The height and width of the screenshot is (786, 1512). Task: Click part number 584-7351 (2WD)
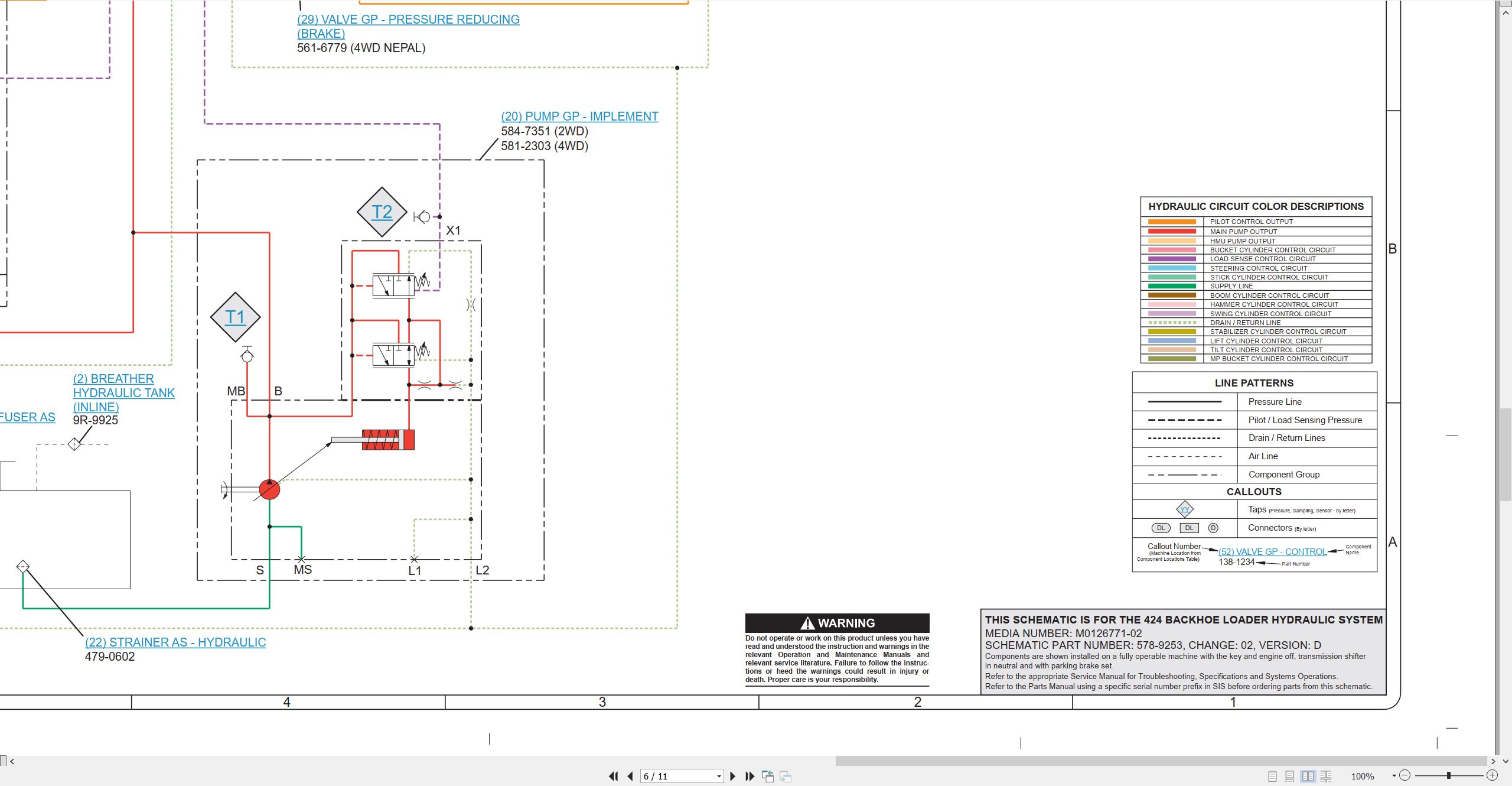point(545,131)
